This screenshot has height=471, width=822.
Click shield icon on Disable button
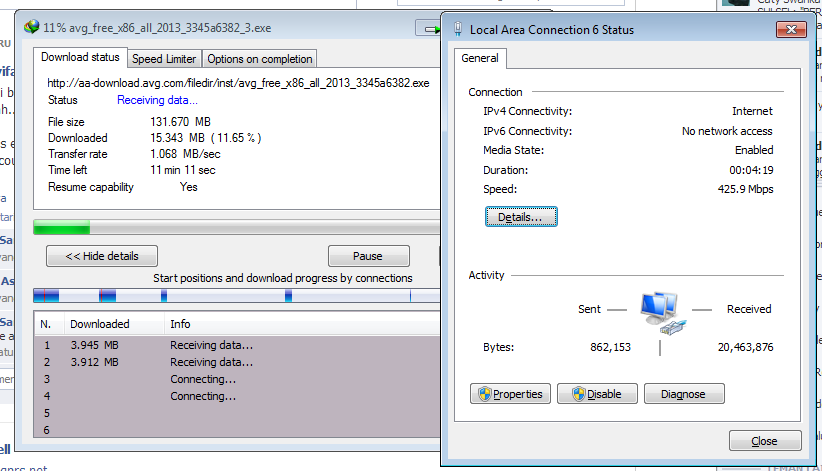coord(578,394)
